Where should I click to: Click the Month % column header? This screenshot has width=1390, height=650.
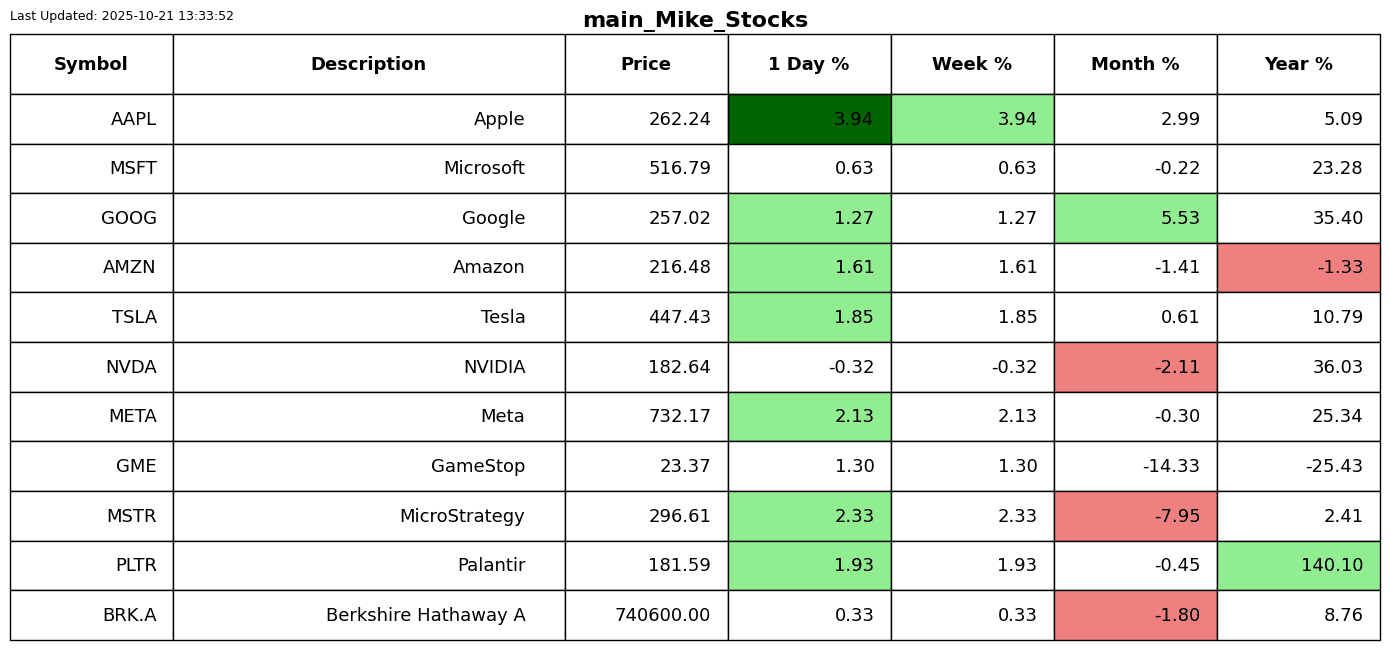point(1135,65)
